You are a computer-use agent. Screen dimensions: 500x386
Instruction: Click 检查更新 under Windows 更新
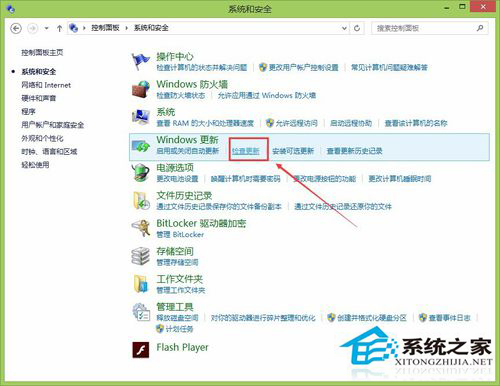click(x=246, y=151)
